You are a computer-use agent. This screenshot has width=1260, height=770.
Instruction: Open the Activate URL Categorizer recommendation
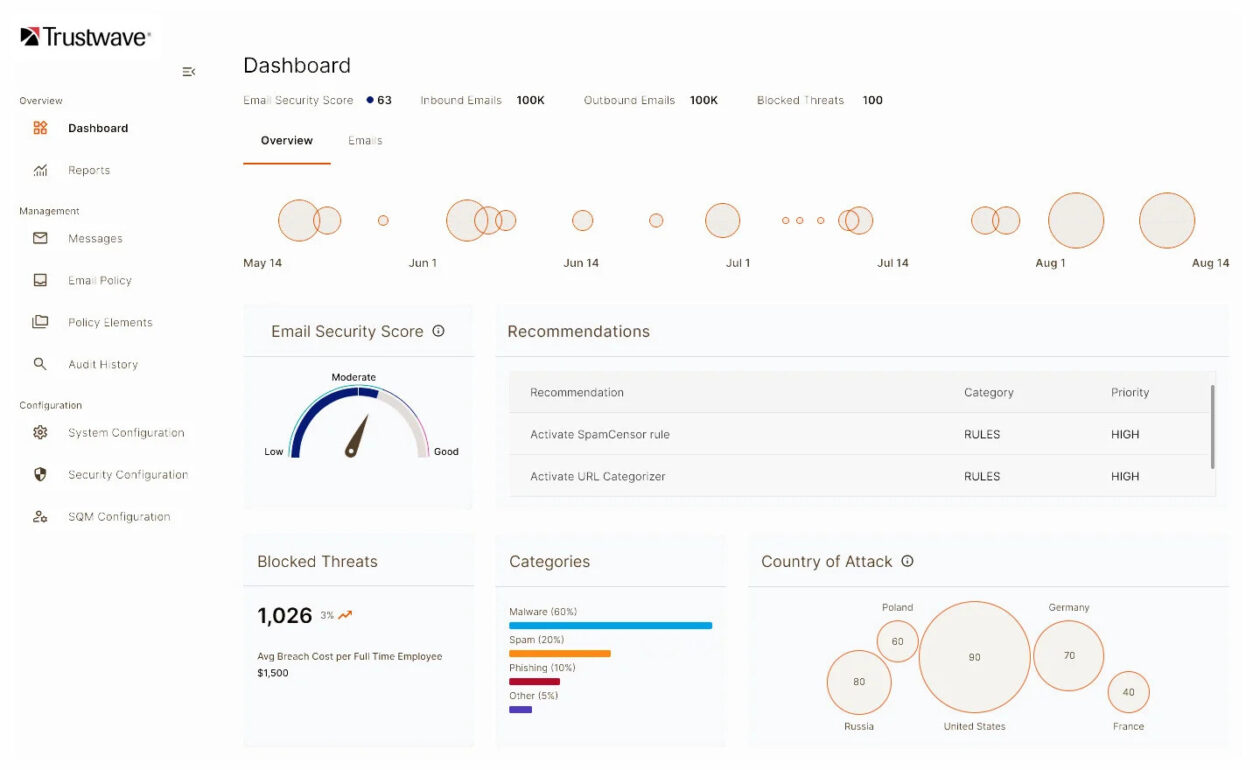(x=598, y=477)
